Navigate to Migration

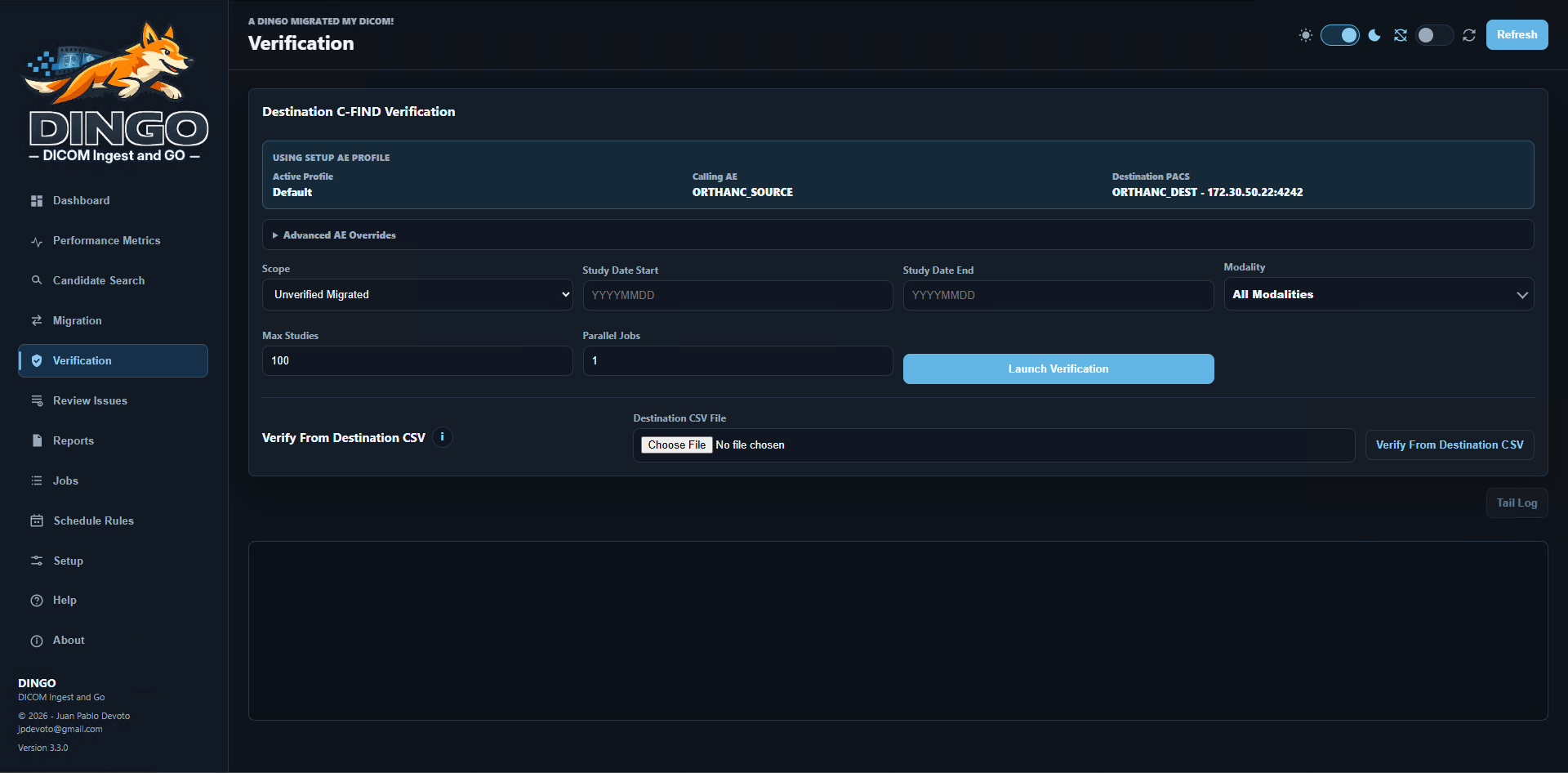click(114, 320)
